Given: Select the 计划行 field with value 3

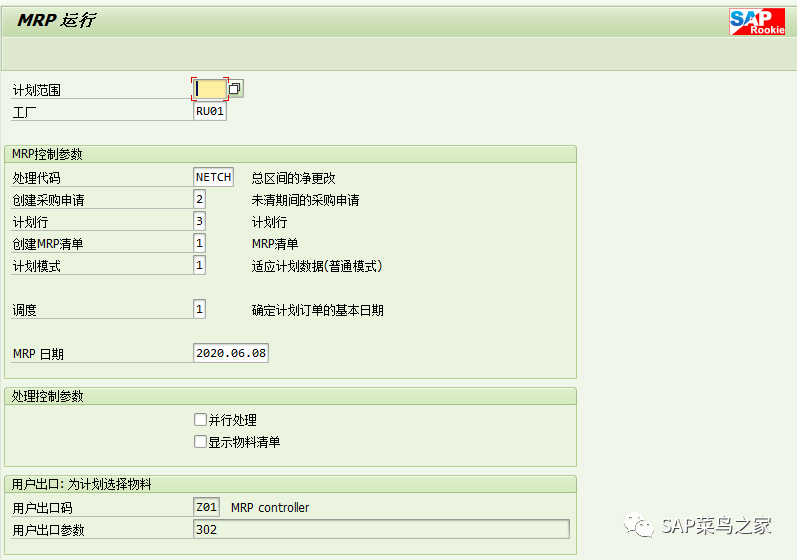Looking at the screenshot, I should (199, 221).
